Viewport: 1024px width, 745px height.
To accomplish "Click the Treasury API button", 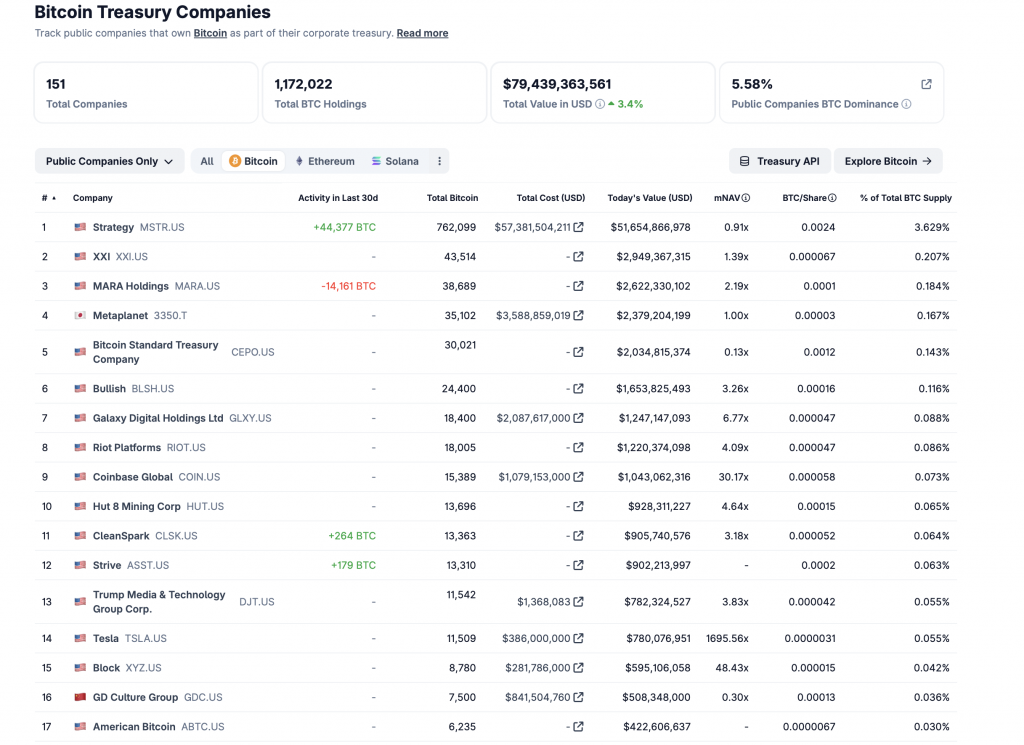I will [779, 161].
